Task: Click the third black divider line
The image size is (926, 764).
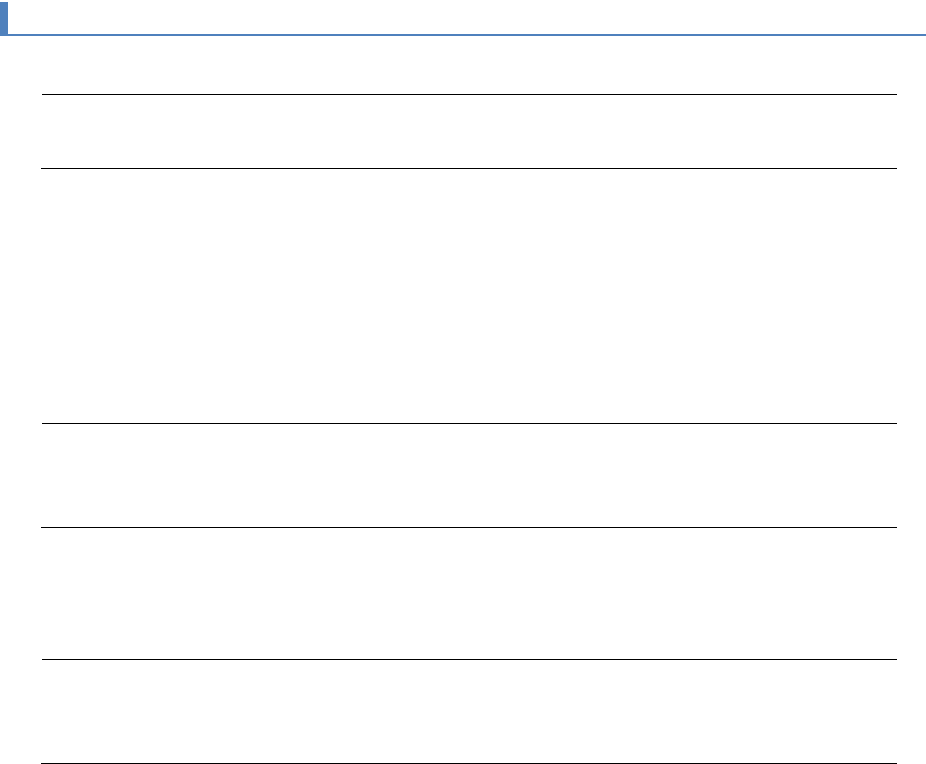Action: [468, 423]
